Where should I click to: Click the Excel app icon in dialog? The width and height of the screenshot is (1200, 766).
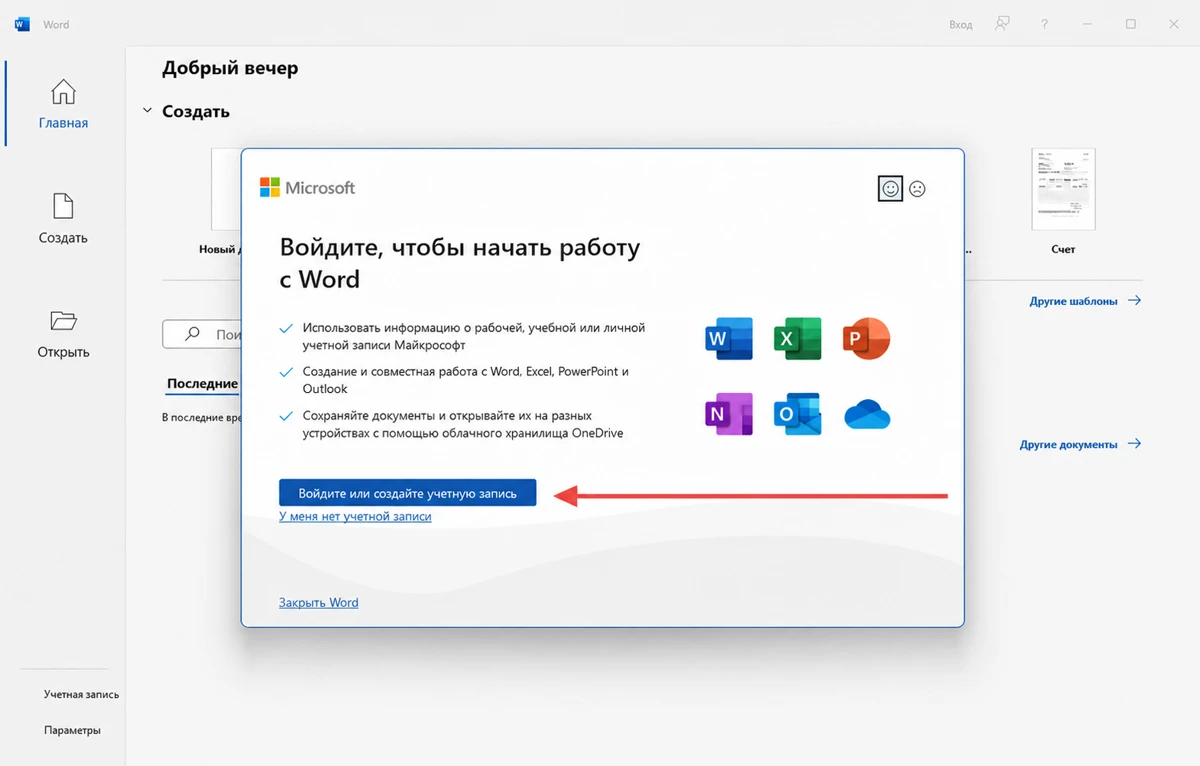click(x=797, y=340)
